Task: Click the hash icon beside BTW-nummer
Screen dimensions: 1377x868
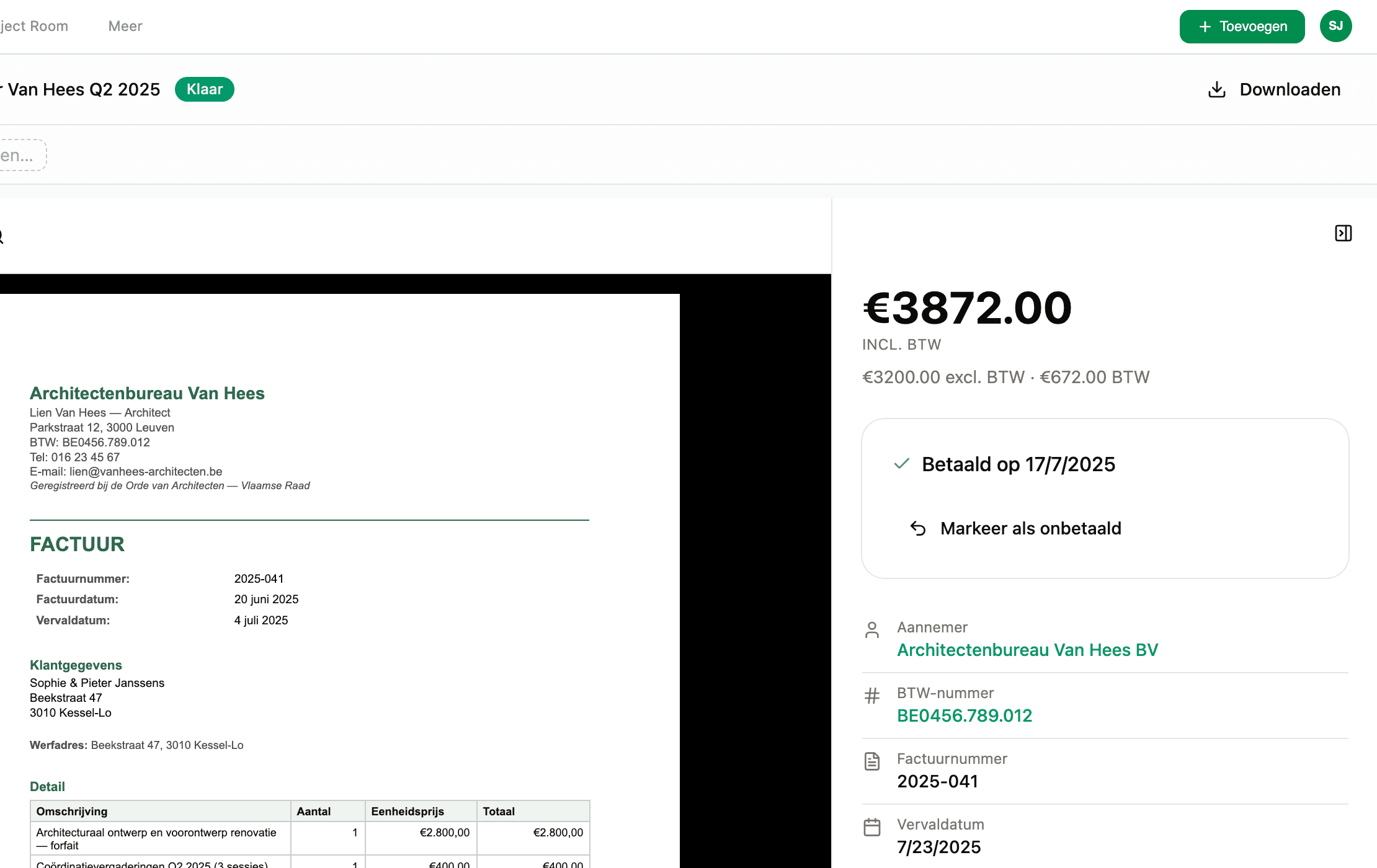Action: (x=872, y=696)
